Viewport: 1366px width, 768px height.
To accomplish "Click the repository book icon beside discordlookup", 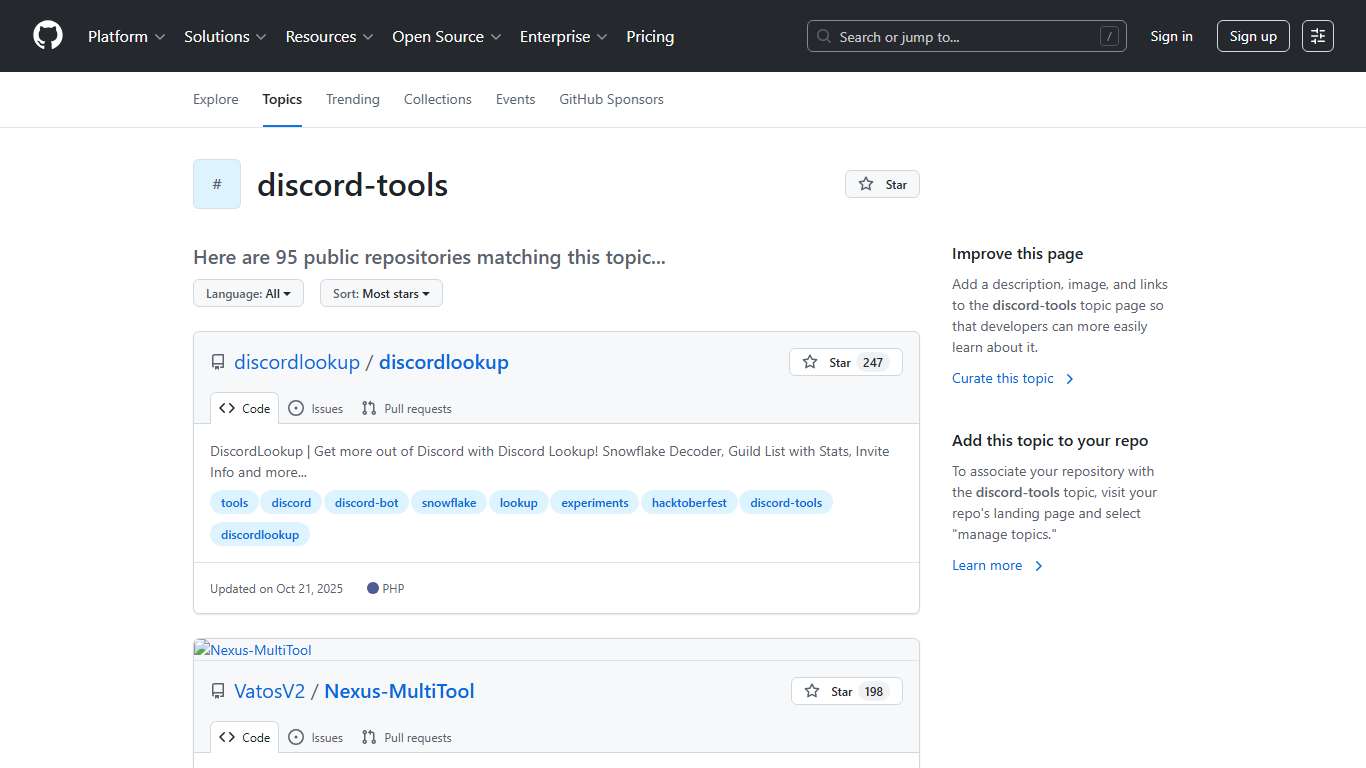I will click(217, 362).
